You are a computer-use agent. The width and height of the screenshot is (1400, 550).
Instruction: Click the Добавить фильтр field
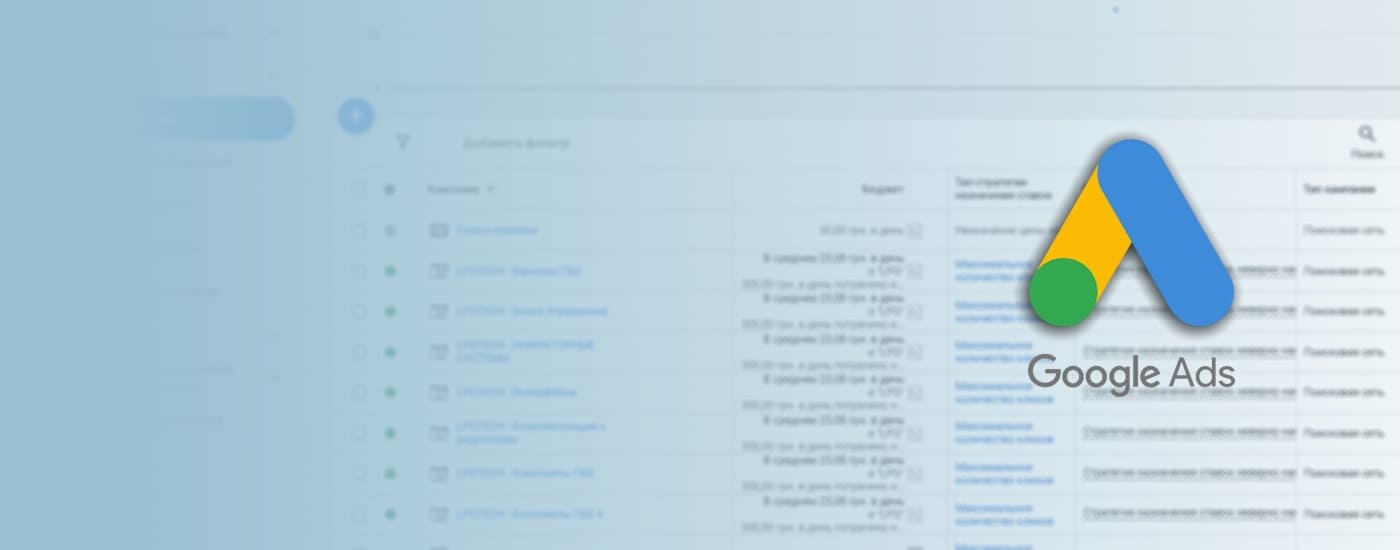[x=516, y=143]
